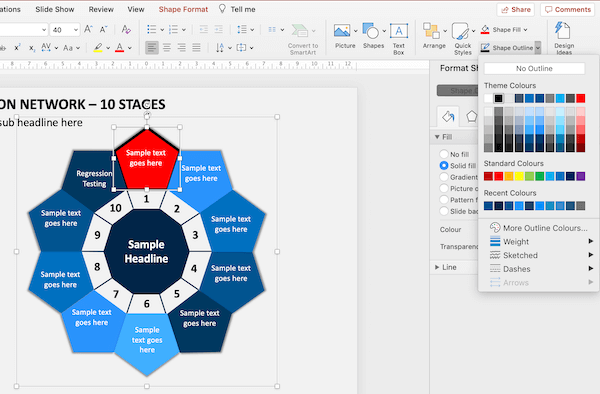Viewport: 600px width, 394px height.
Task: Collapse the Fill section
Action: (437, 137)
